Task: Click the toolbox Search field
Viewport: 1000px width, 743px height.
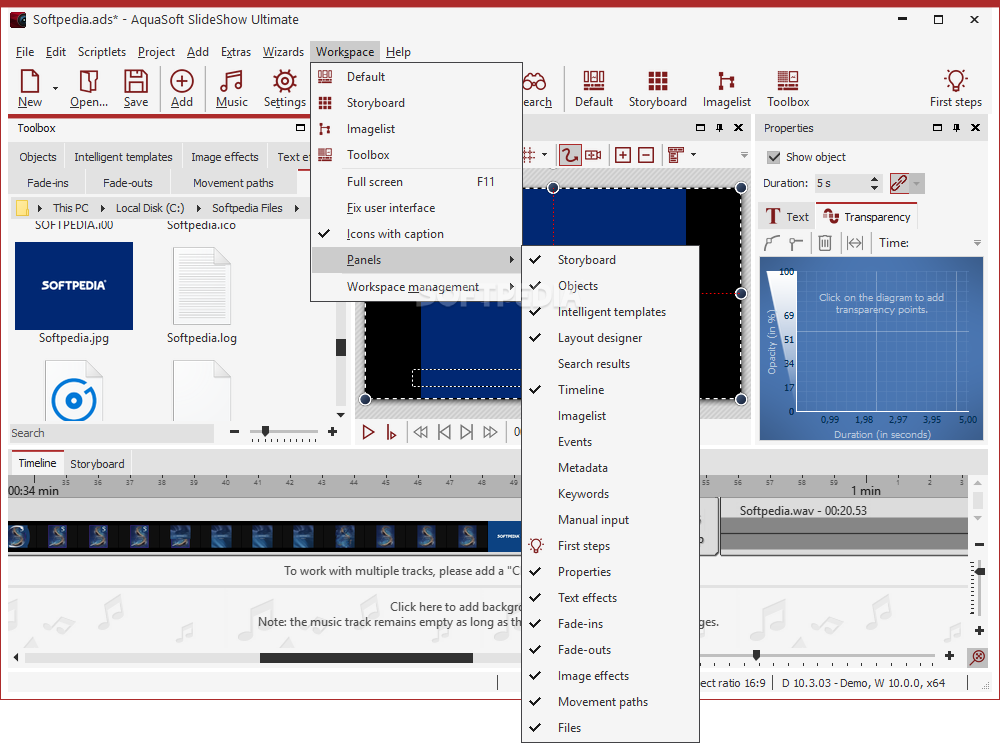Action: [112, 433]
